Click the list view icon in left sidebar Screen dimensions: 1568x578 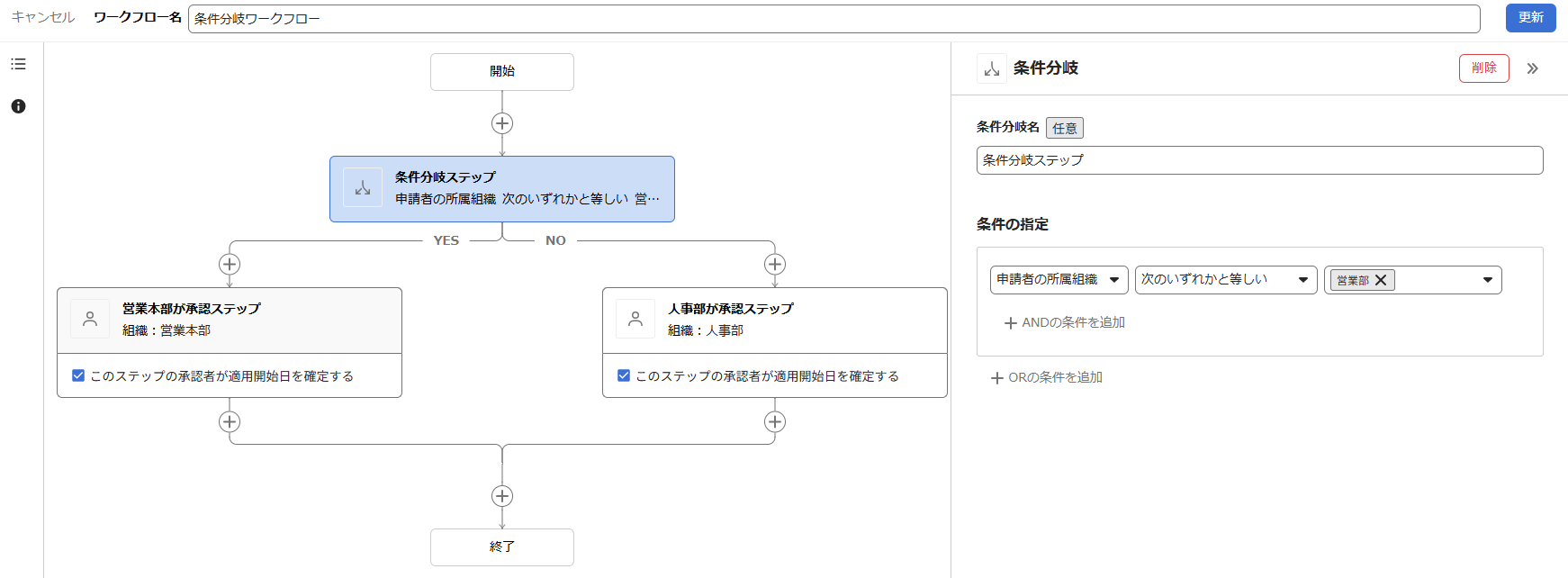pyautogui.click(x=18, y=64)
